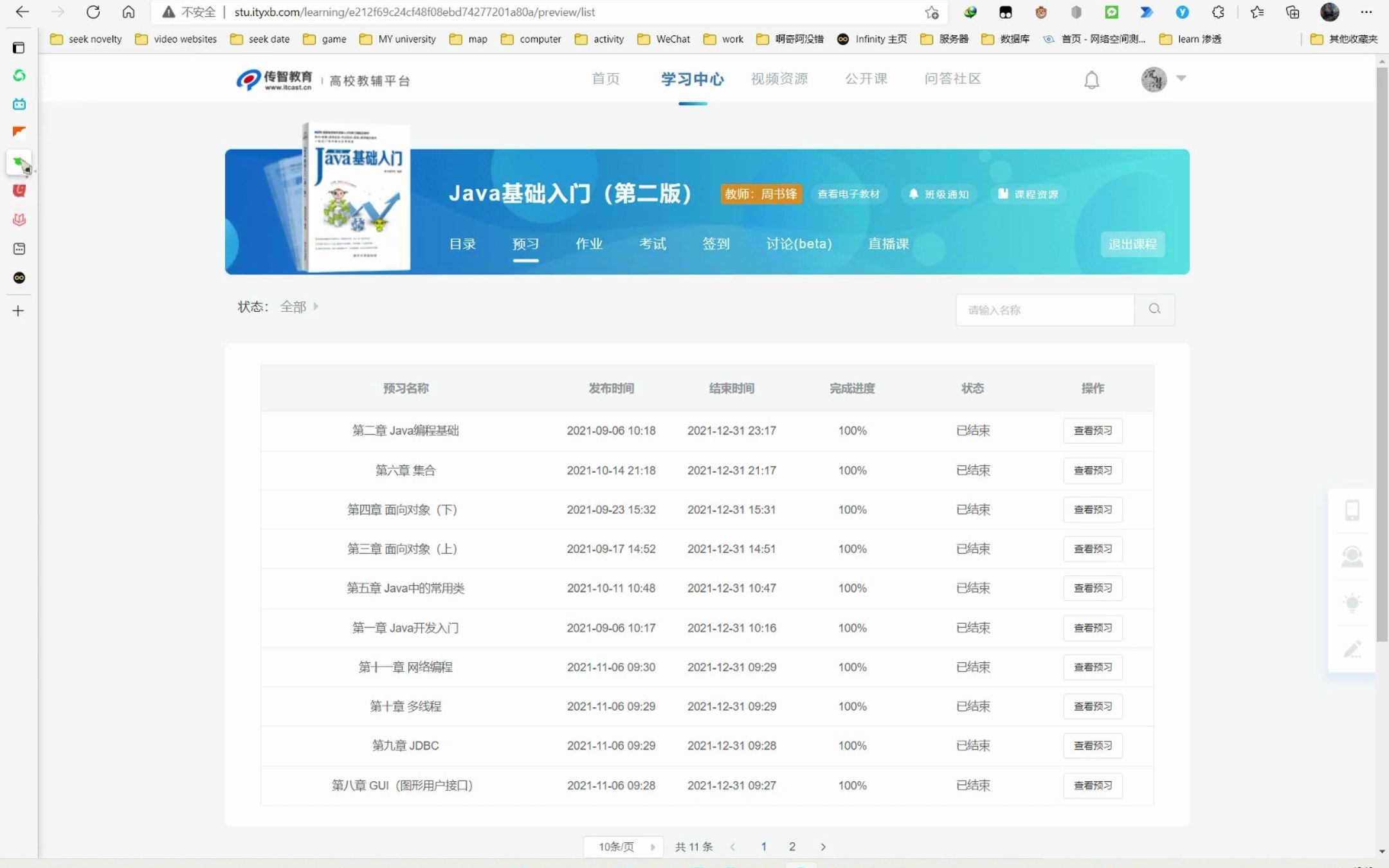The height and width of the screenshot is (868, 1389).
Task: Open 问答社区 in the top navigation
Action: tap(952, 79)
